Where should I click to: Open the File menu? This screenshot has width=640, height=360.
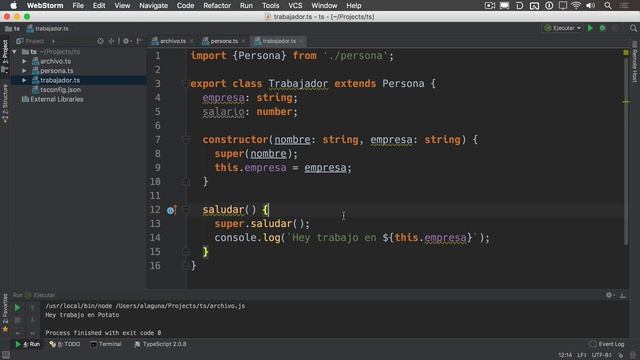point(78,6)
